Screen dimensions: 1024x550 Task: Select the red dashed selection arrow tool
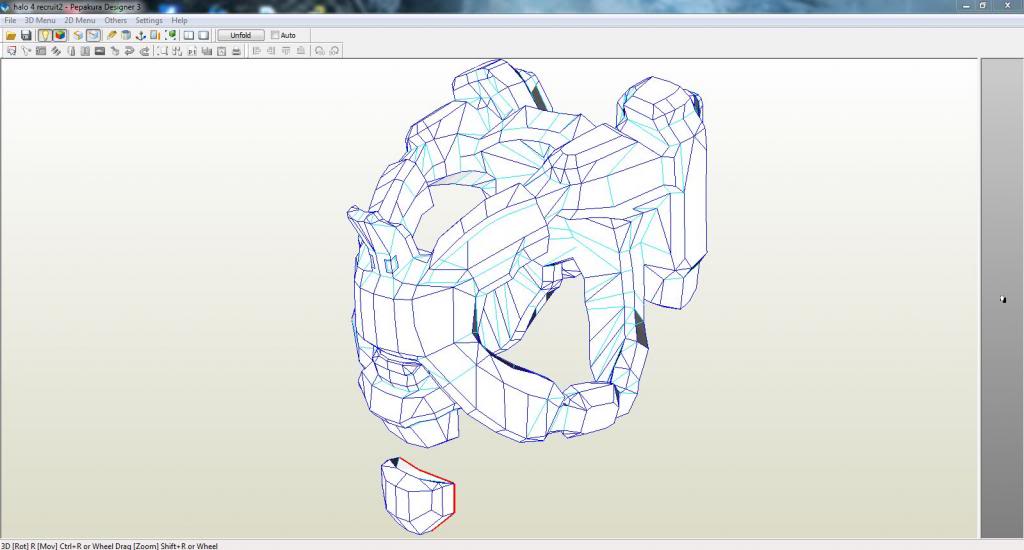(x=11, y=51)
